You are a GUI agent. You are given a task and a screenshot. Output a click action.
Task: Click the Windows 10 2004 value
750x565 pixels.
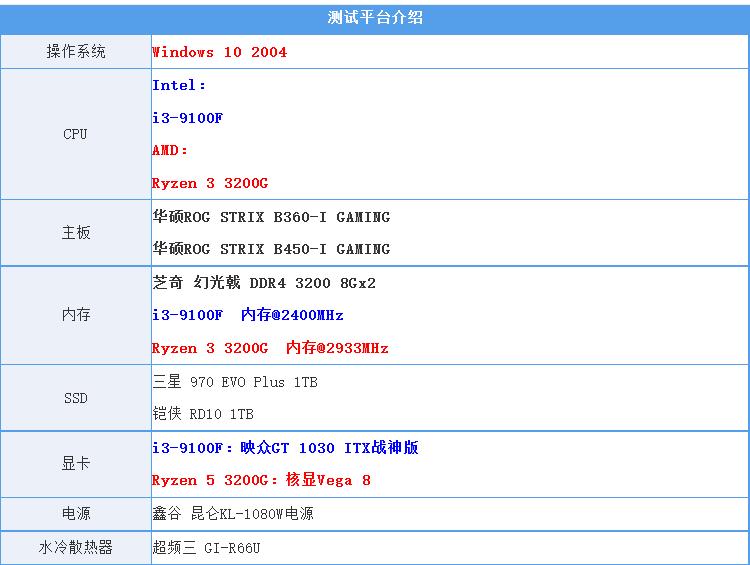220,52
